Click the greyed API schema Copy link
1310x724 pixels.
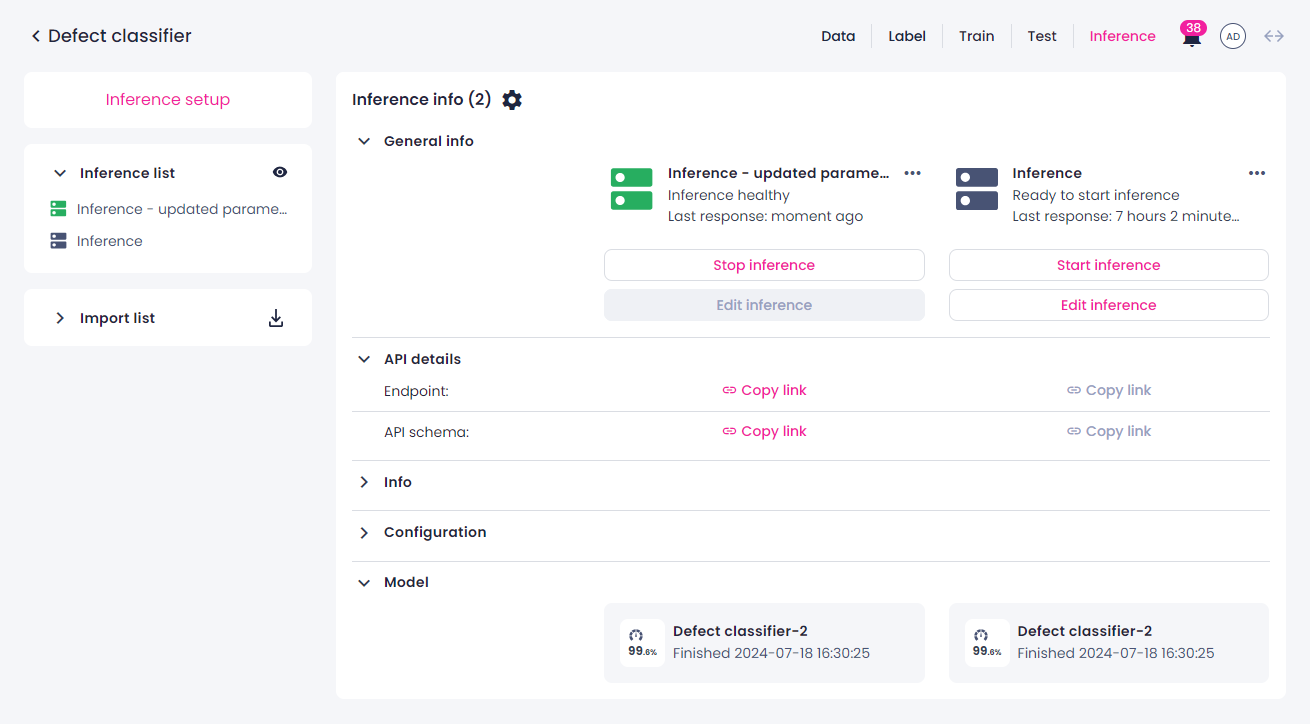tap(1109, 431)
